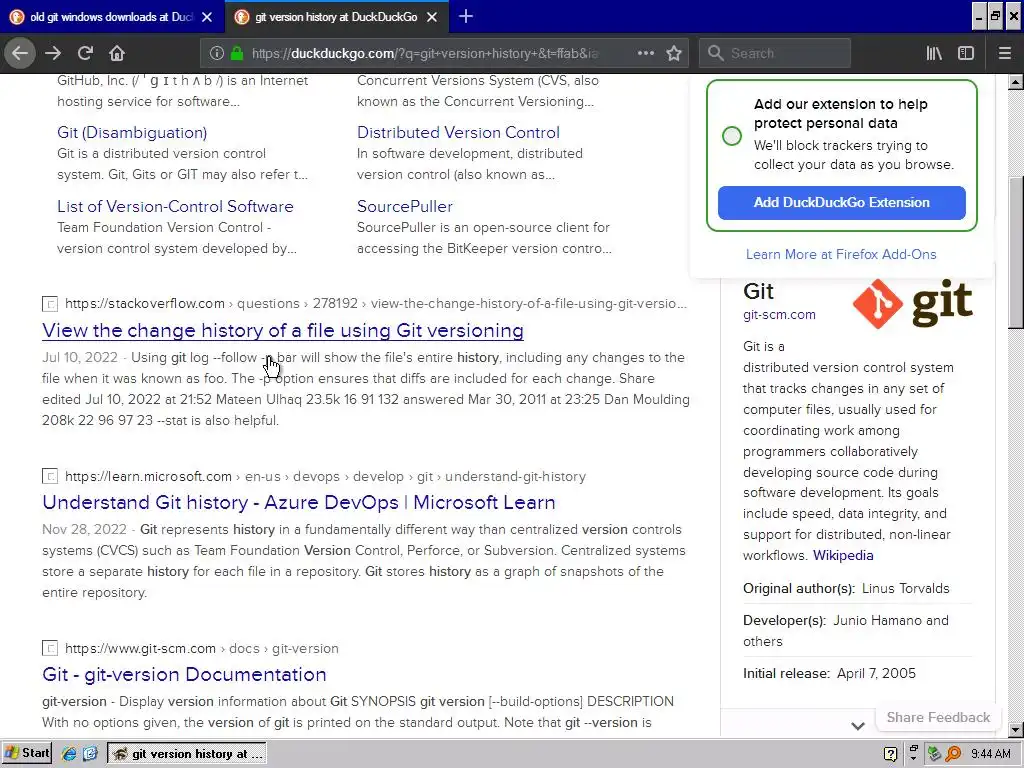Launch Internet Explorer from quick launch
Viewport: 1024px width, 768px height.
pyautogui.click(x=69, y=754)
